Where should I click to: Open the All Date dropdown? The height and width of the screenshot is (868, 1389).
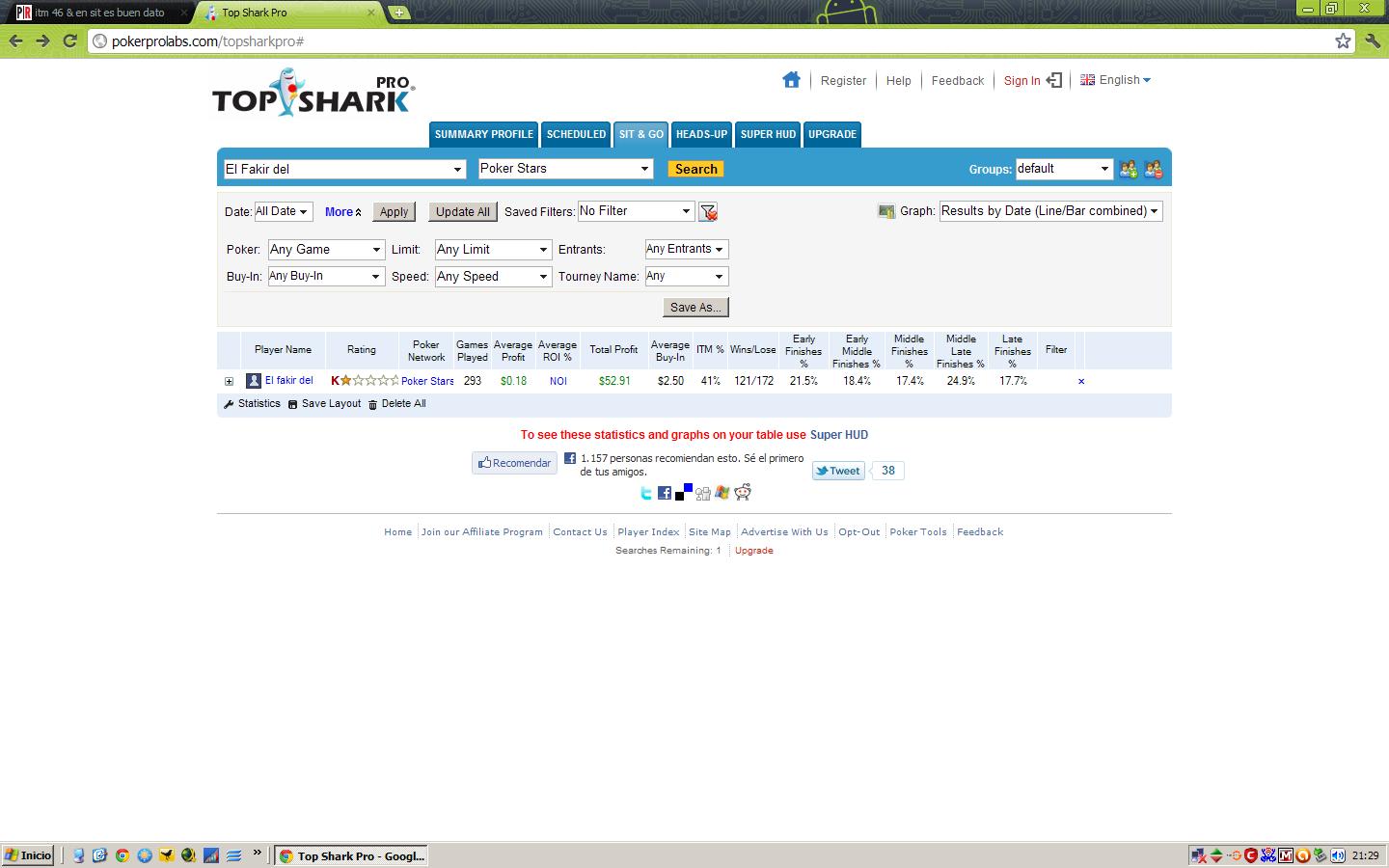[x=283, y=211]
